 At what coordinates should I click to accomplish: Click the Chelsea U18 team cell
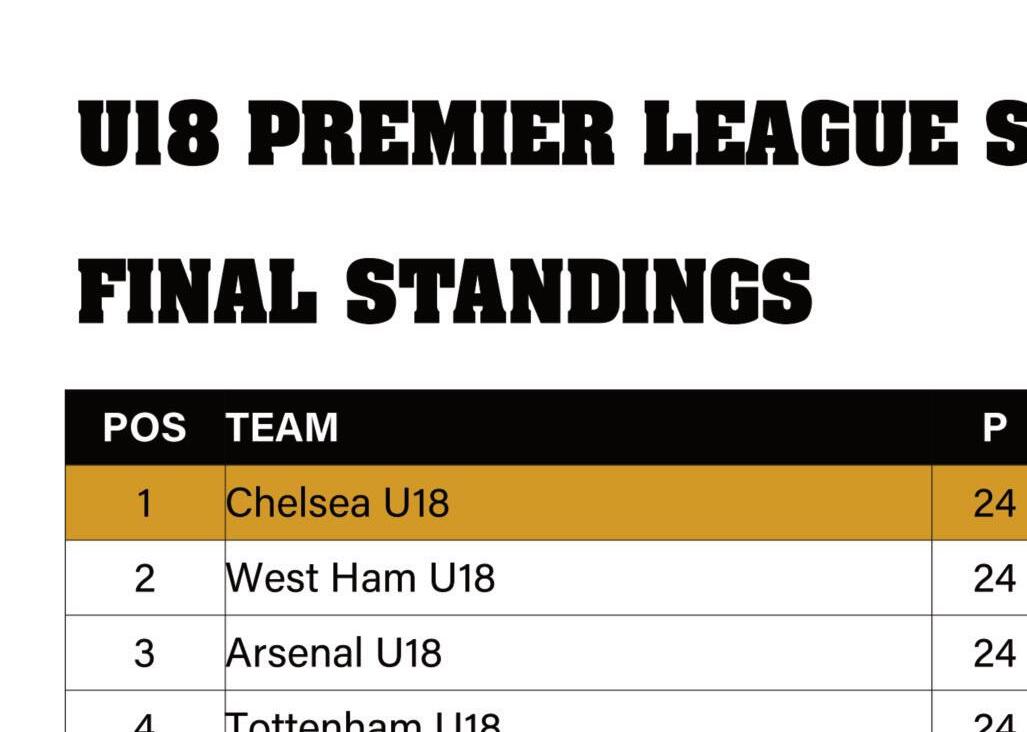click(x=338, y=503)
